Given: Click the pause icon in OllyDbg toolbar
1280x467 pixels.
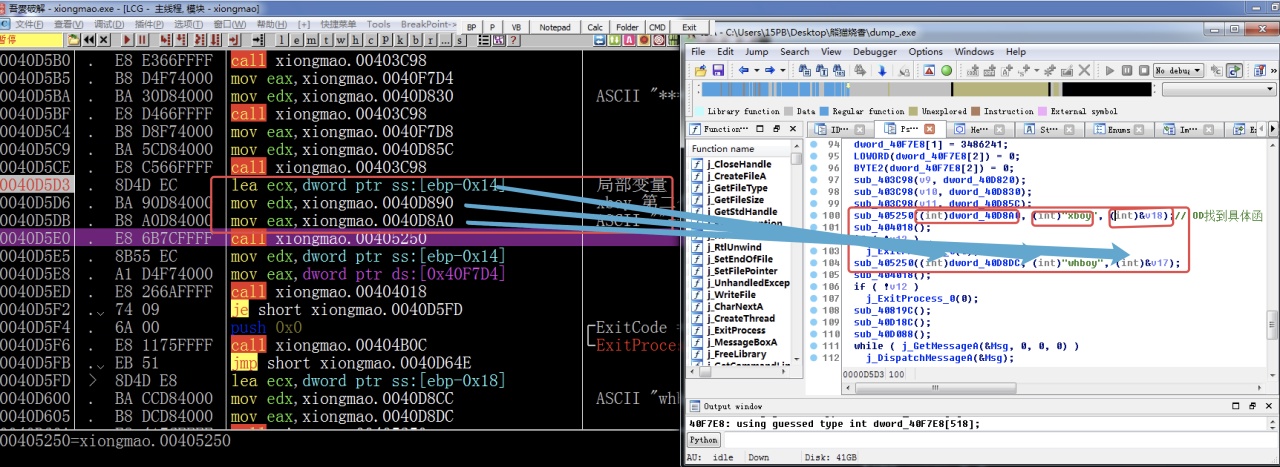Looking at the screenshot, I should click(x=142, y=40).
